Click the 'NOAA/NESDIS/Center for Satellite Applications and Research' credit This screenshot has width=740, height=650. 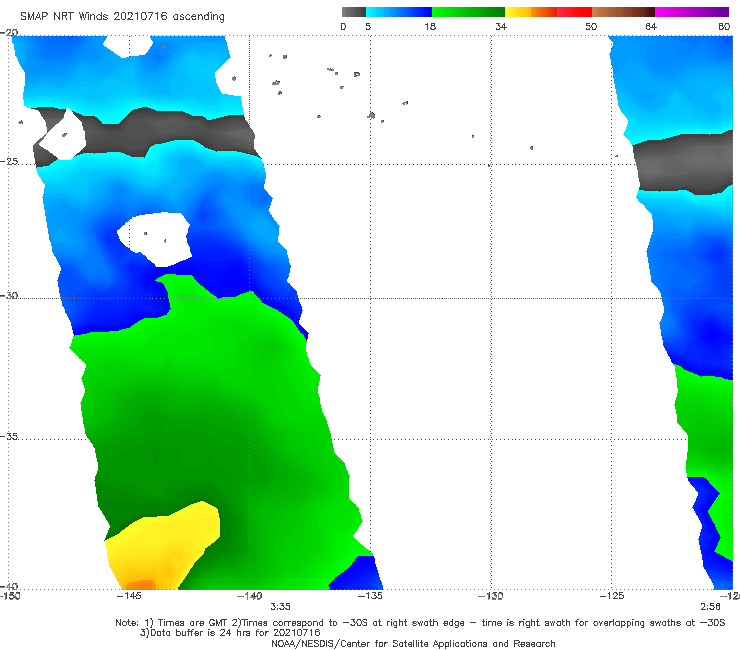pos(413,644)
